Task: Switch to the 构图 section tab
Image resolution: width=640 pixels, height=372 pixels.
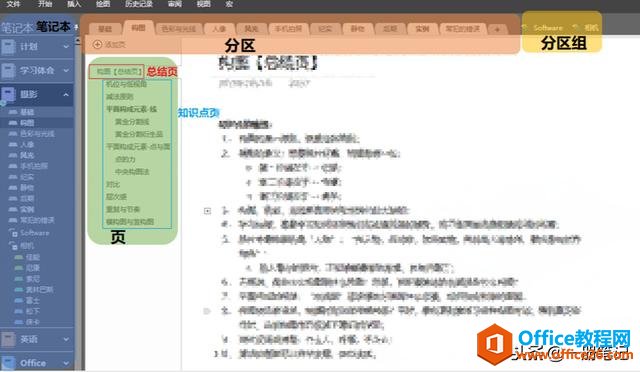Action: (138, 27)
